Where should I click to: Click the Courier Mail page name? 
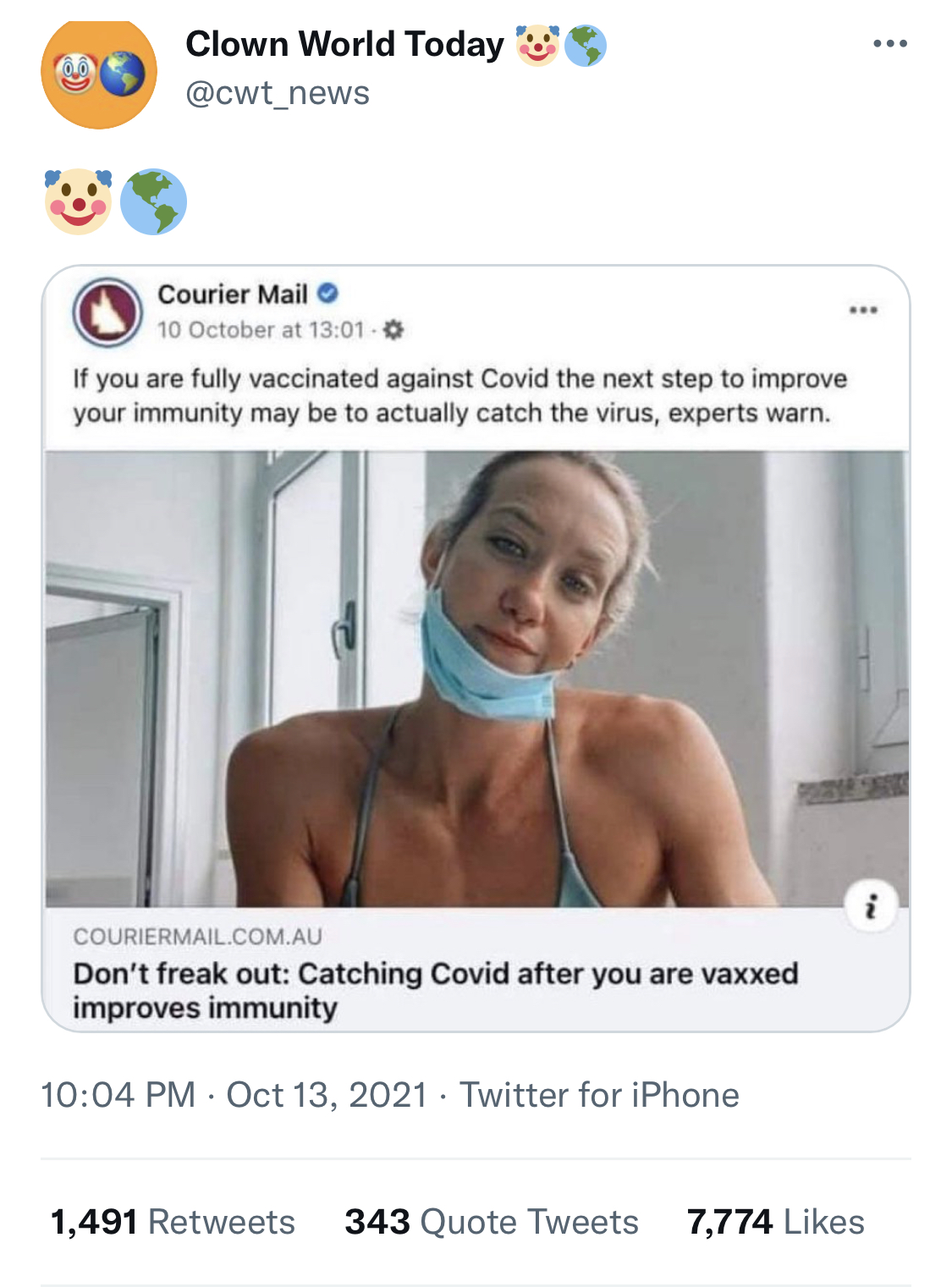[233, 294]
